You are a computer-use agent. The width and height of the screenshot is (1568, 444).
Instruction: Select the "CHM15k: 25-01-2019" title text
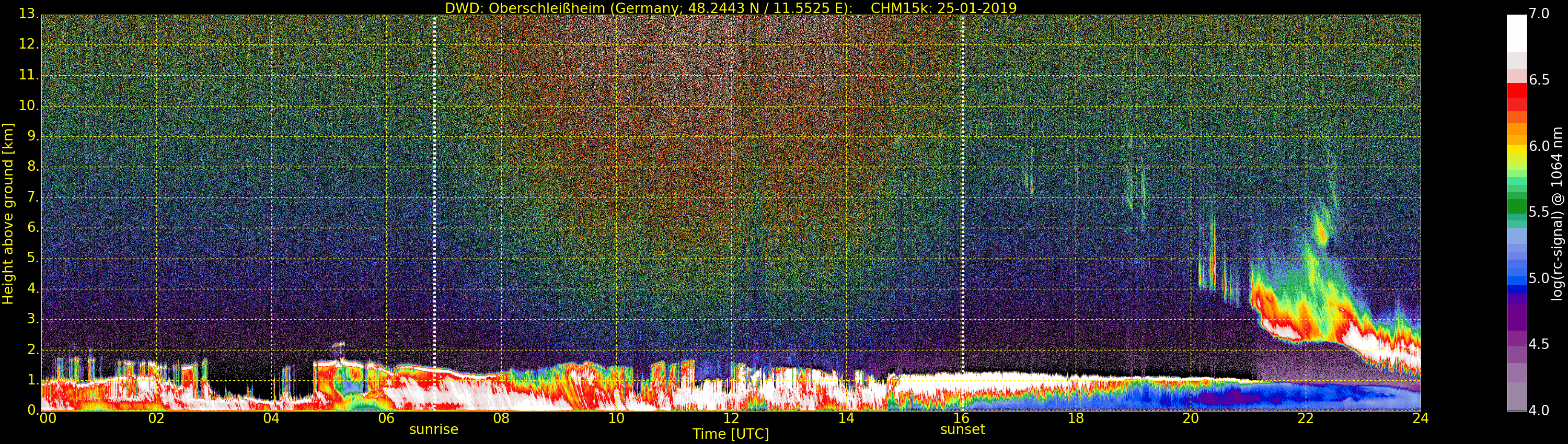tap(944, 8)
